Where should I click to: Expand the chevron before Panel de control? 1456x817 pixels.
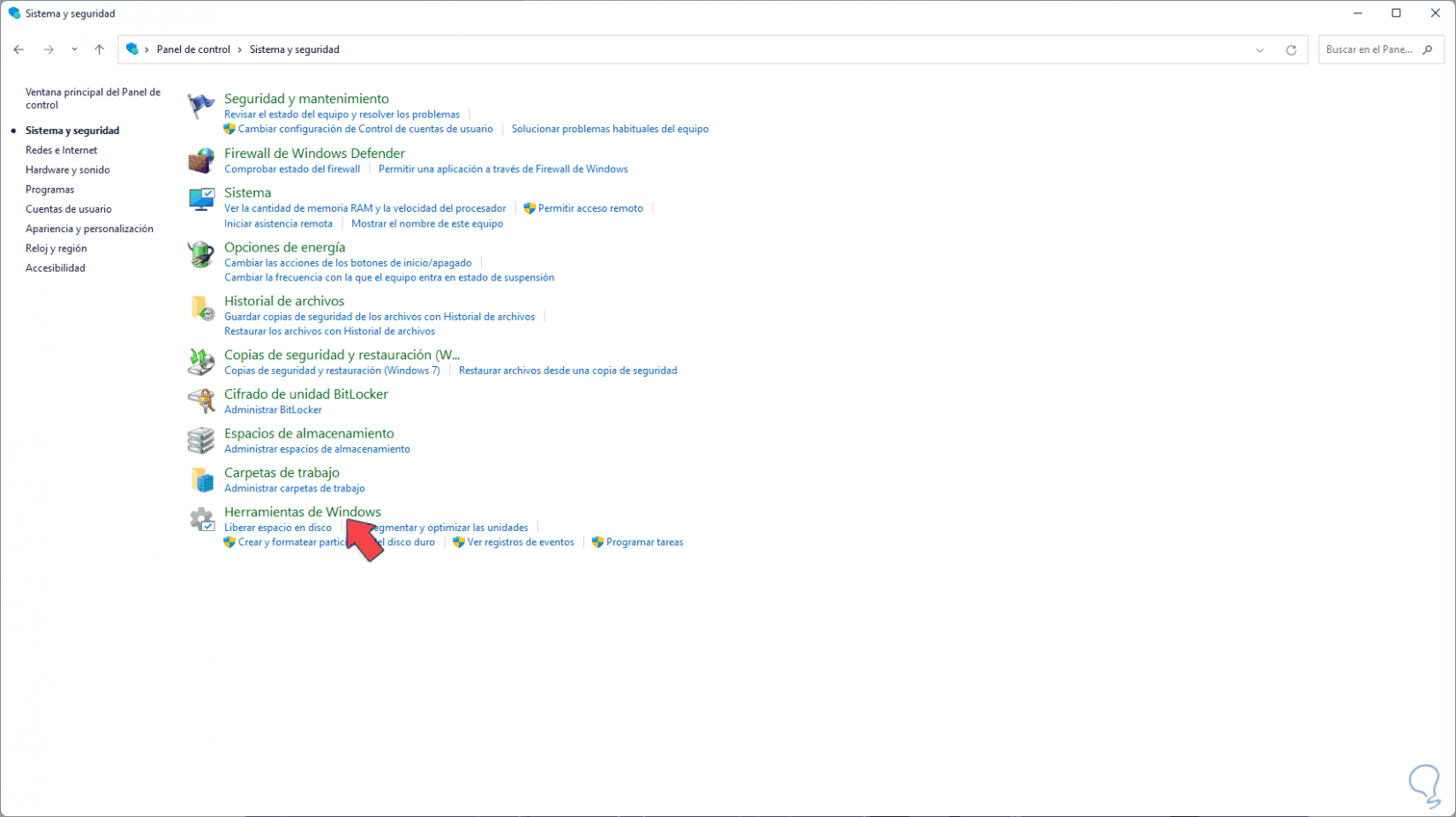click(x=146, y=49)
